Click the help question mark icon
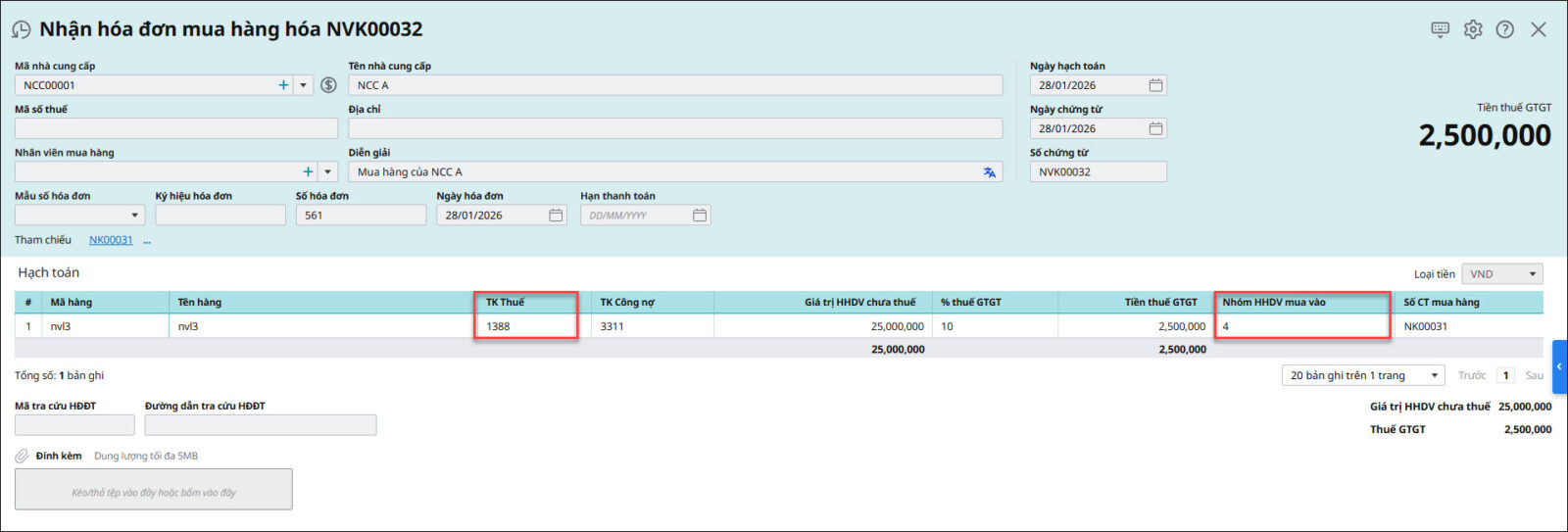The width and height of the screenshot is (1568, 532). 1505,29
